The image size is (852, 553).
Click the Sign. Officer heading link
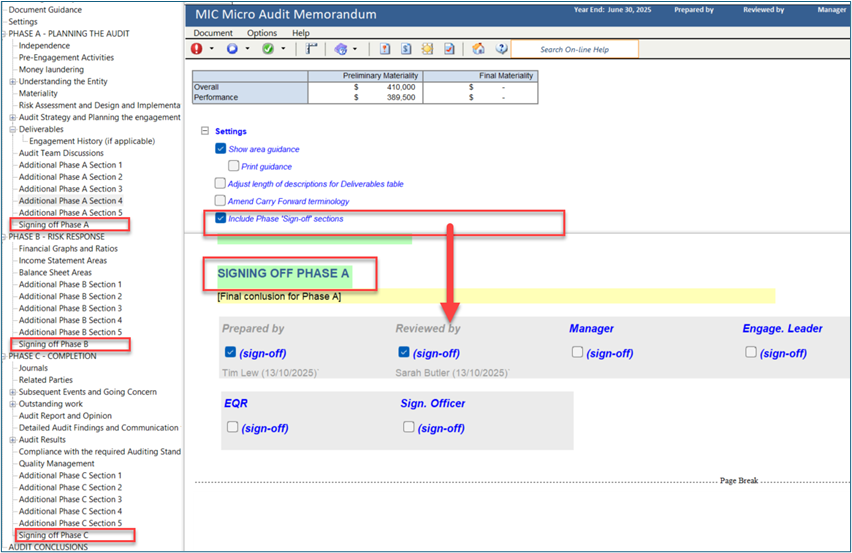pyautogui.click(x=433, y=404)
